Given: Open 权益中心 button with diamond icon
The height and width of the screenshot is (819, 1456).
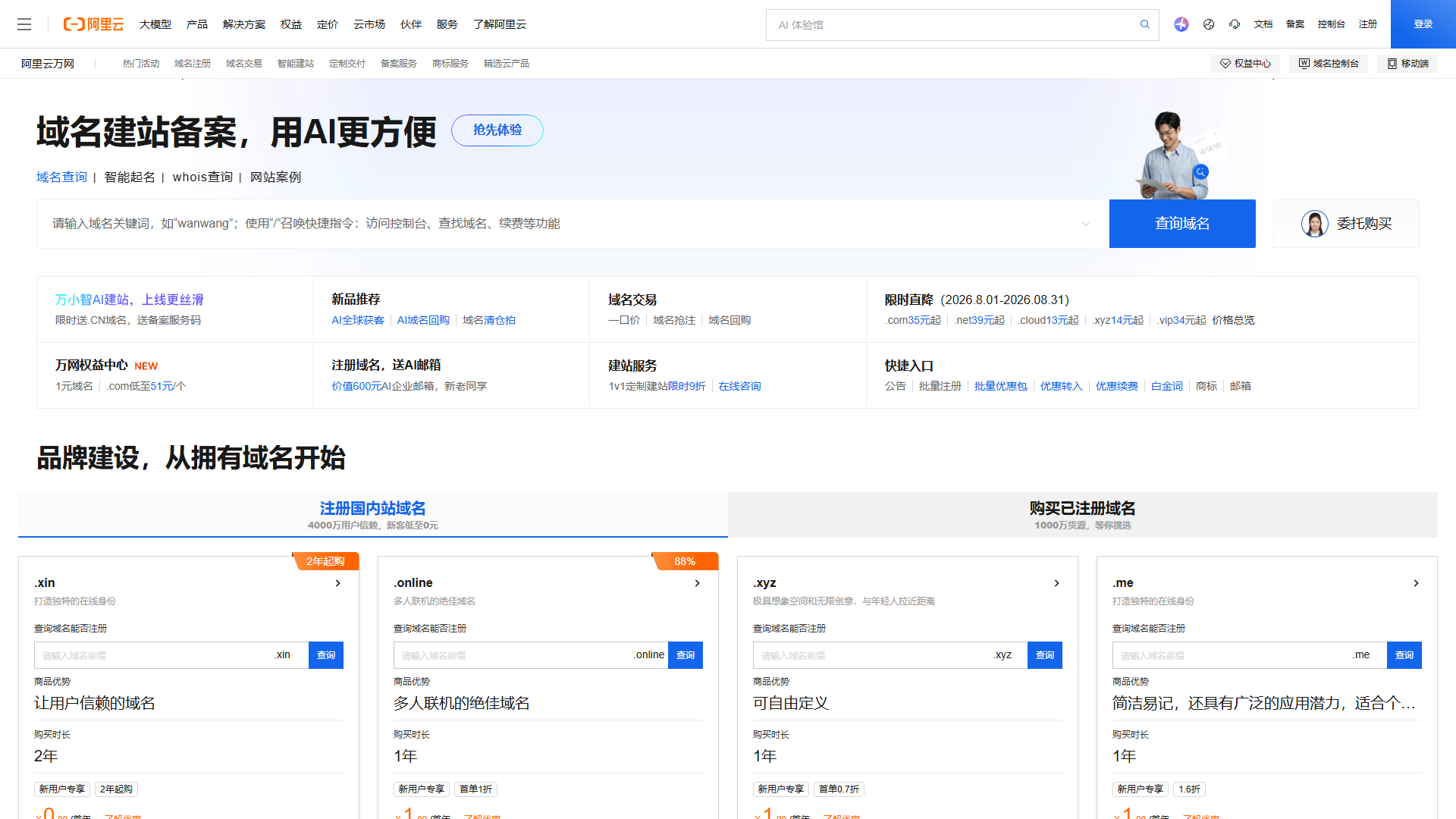Looking at the screenshot, I should point(1245,64).
